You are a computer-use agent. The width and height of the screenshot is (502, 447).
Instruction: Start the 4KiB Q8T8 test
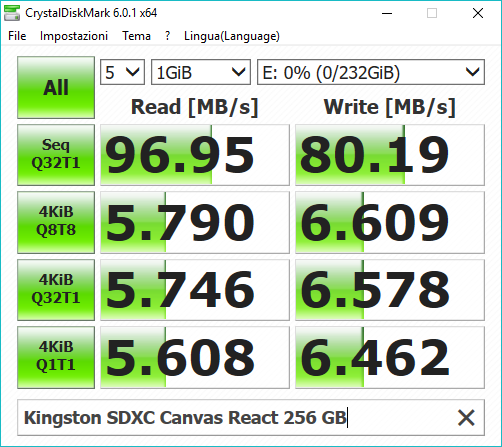(x=56, y=222)
